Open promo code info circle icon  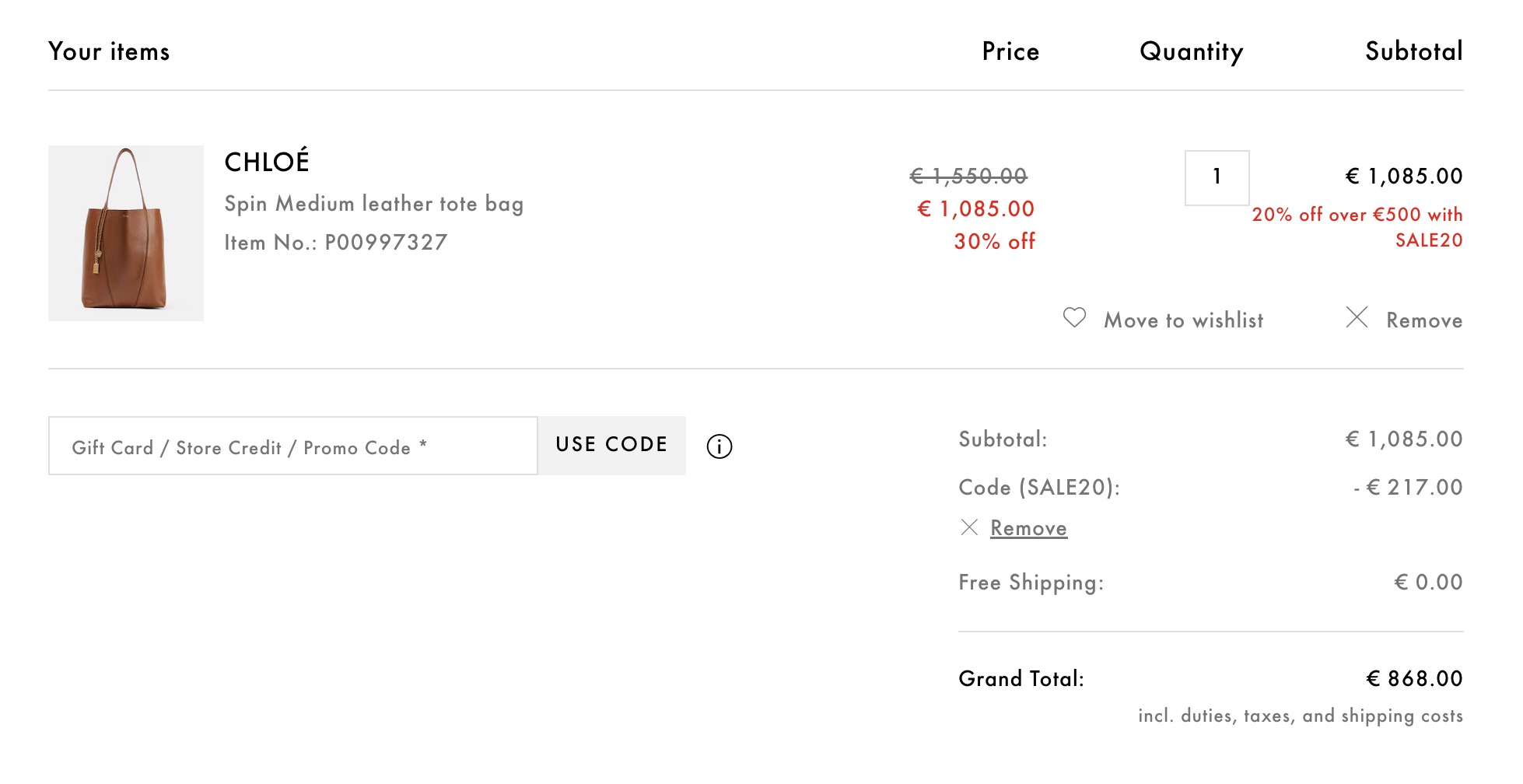(719, 446)
